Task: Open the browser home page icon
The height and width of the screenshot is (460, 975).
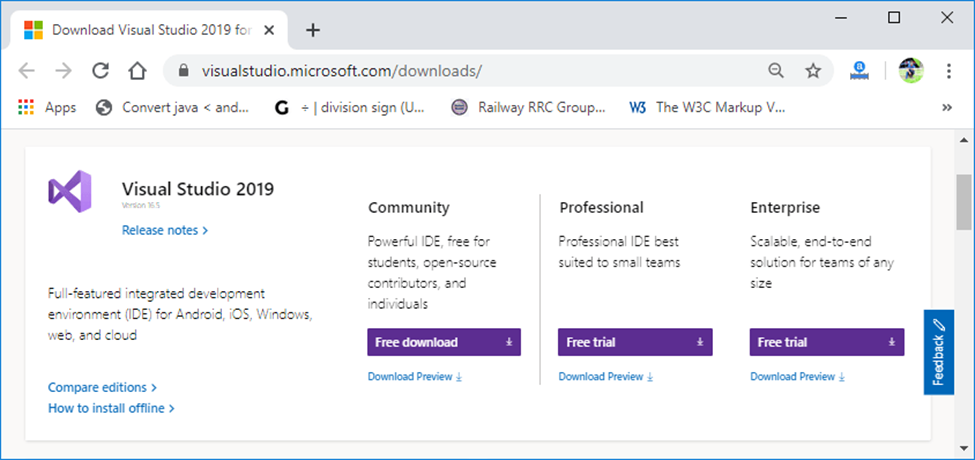Action: pyautogui.click(x=137, y=71)
